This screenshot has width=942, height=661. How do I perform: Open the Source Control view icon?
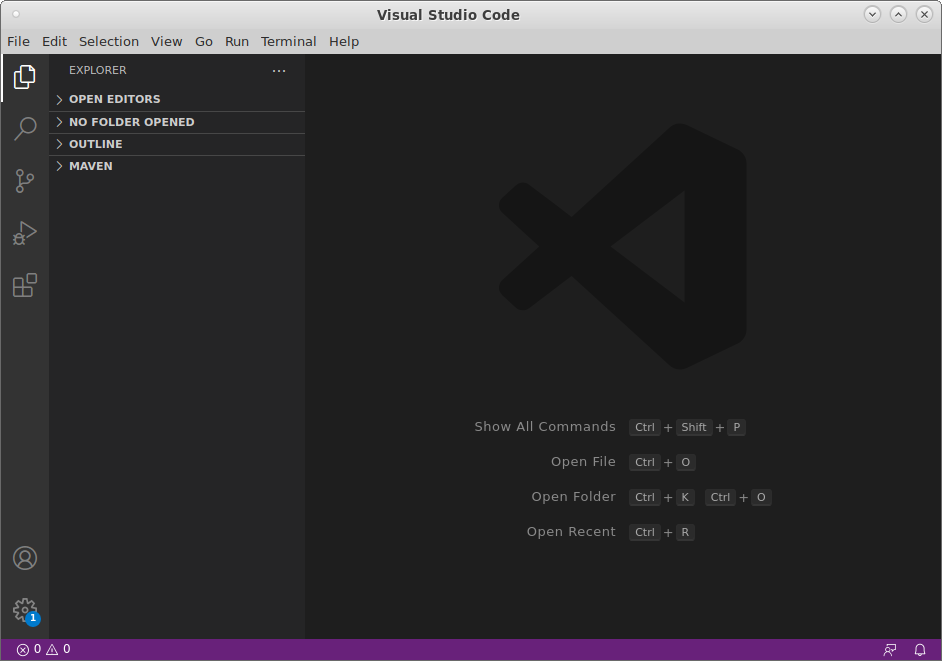(x=25, y=181)
